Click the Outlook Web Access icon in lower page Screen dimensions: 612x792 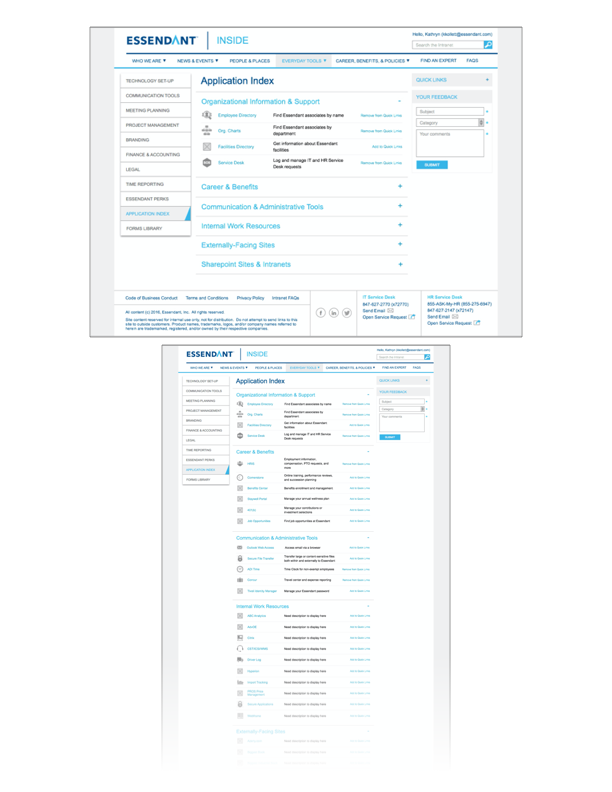(240, 548)
